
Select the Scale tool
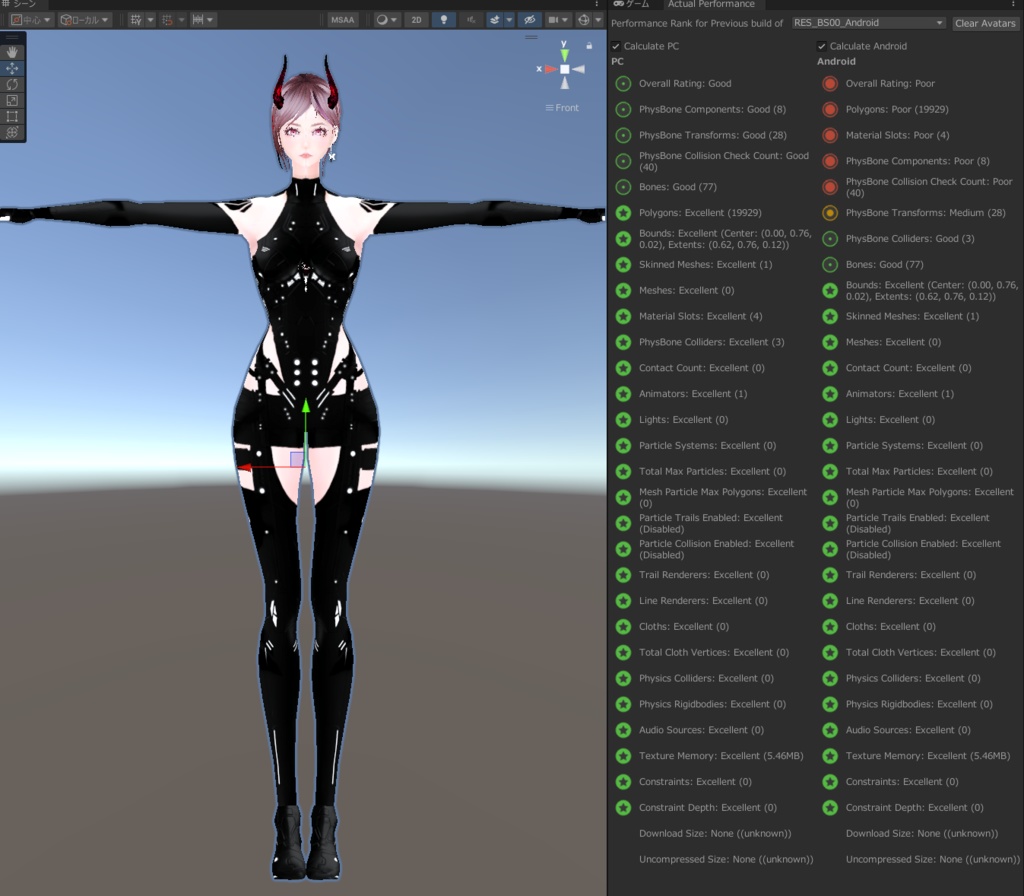tap(12, 100)
